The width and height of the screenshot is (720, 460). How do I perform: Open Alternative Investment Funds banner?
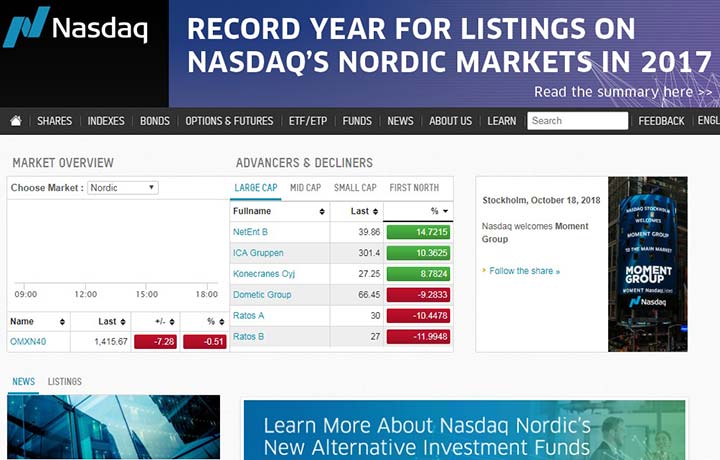(464, 430)
